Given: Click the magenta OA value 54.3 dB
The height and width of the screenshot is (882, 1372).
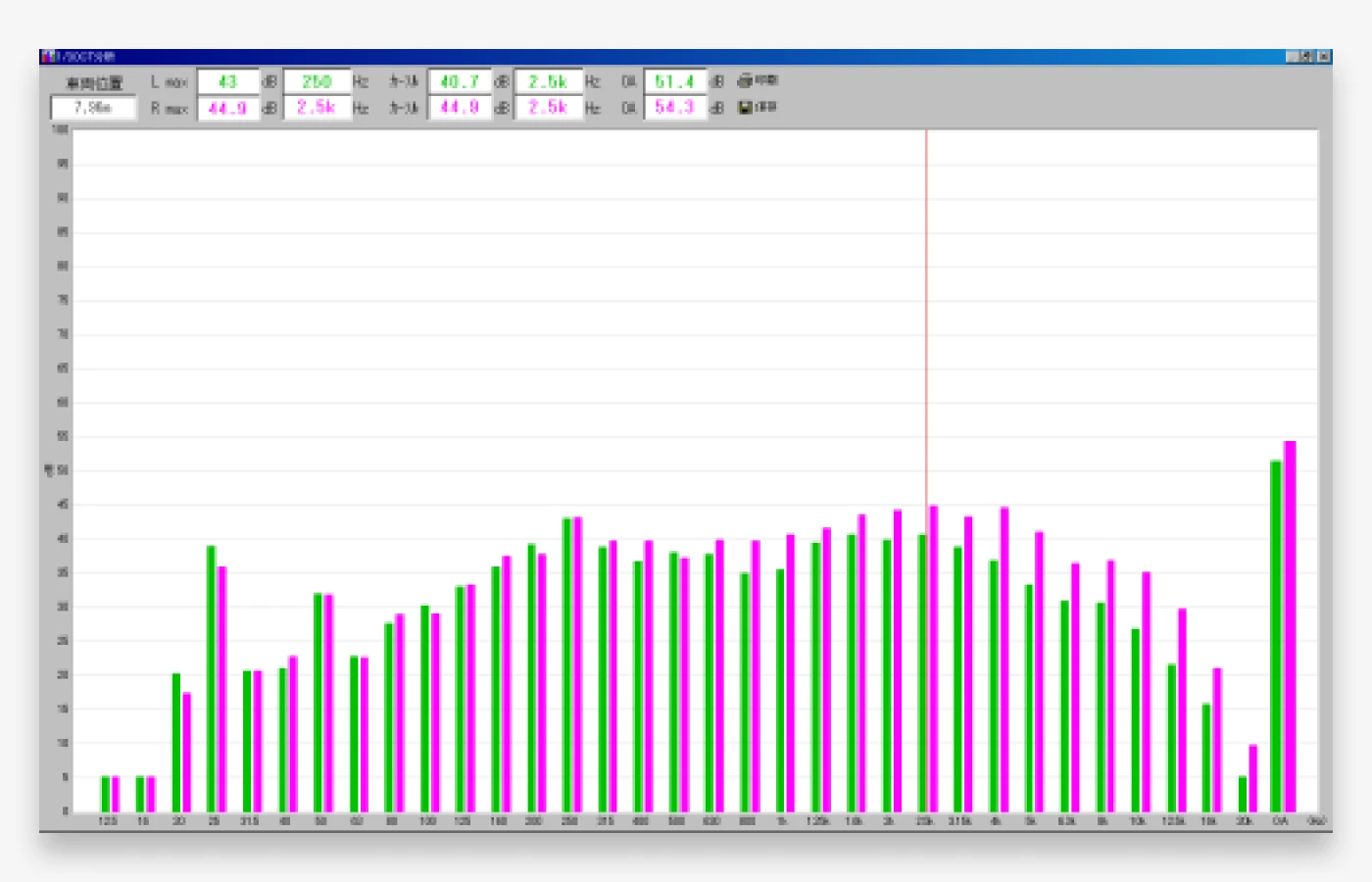Looking at the screenshot, I should (x=674, y=108).
